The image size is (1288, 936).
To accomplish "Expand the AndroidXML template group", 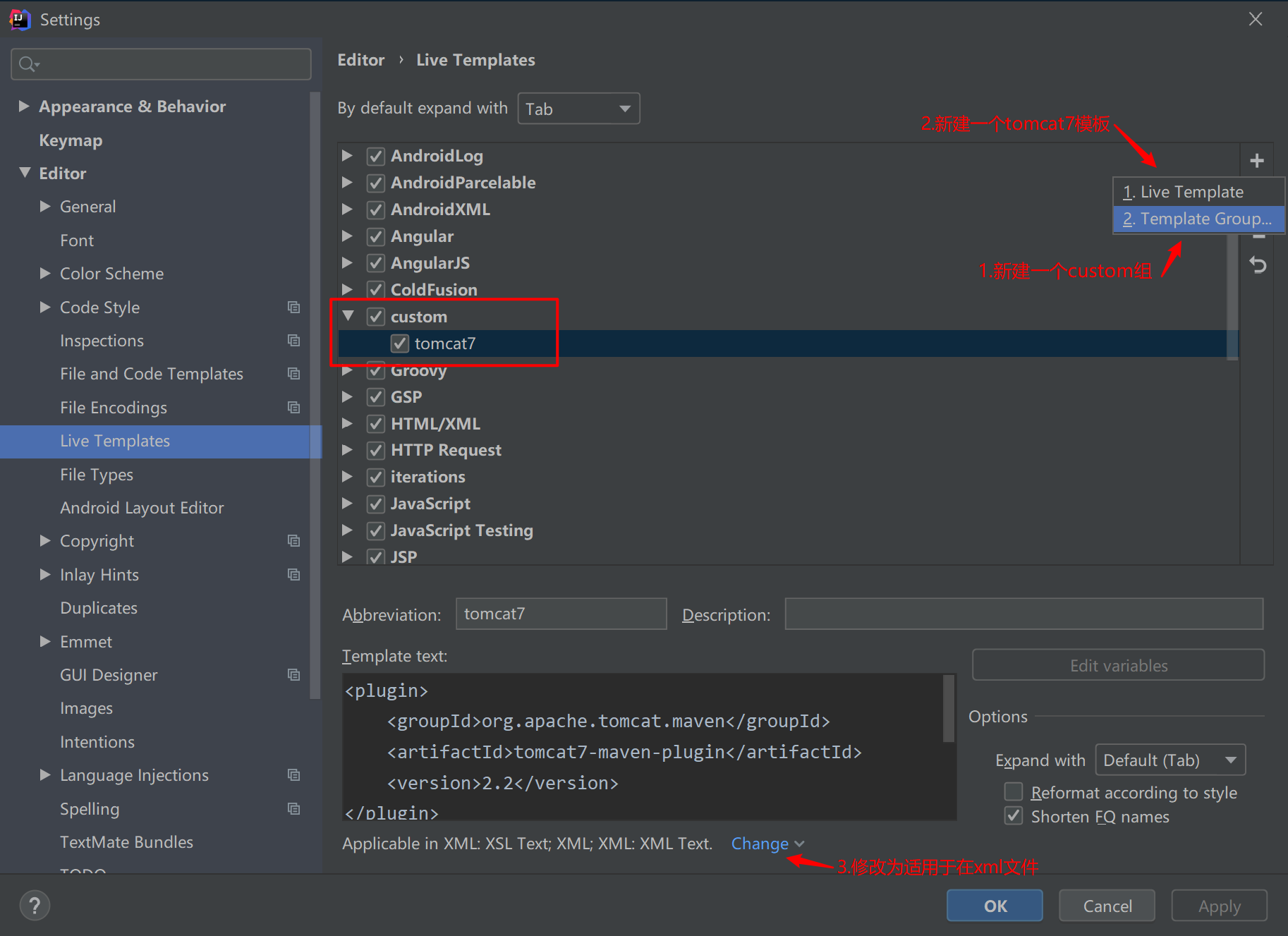I will click(347, 209).
